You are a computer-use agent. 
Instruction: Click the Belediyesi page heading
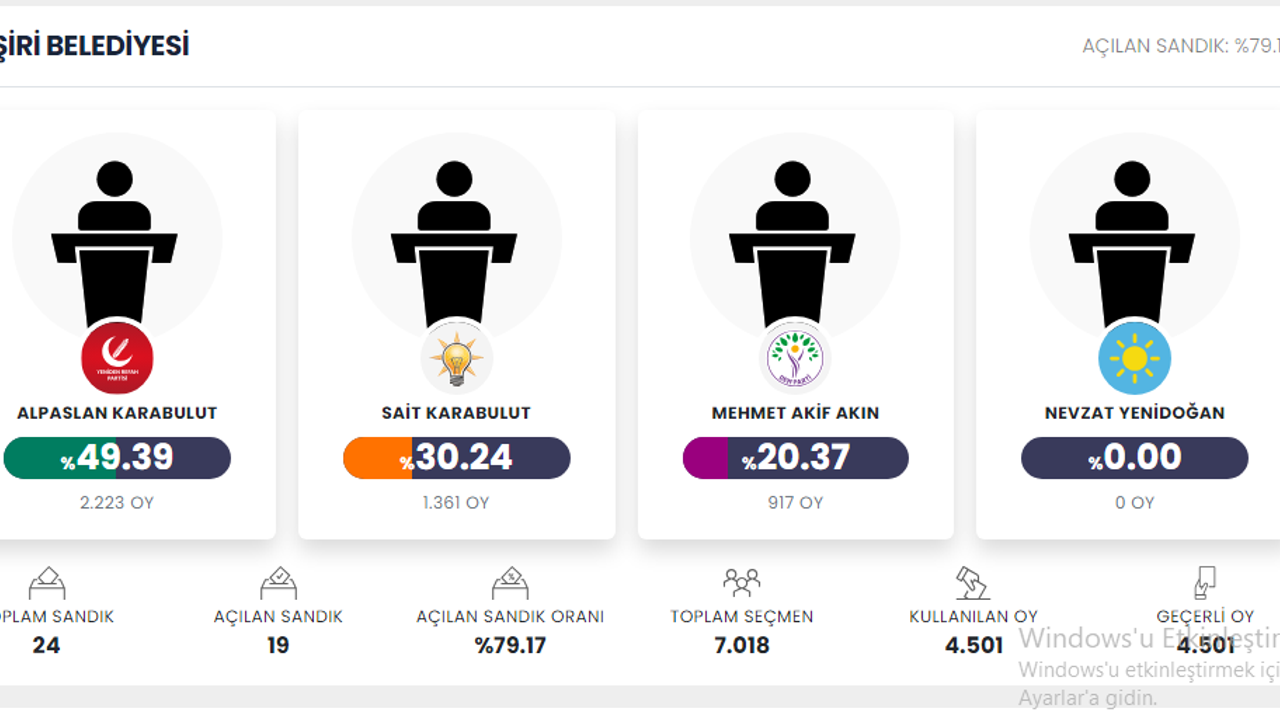pos(95,46)
